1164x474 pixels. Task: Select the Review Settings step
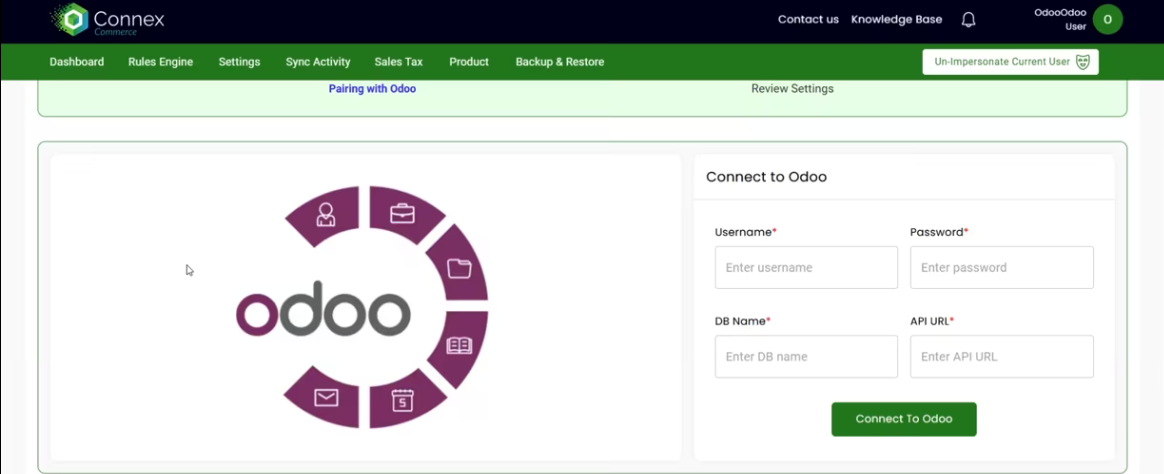pyautogui.click(x=792, y=89)
